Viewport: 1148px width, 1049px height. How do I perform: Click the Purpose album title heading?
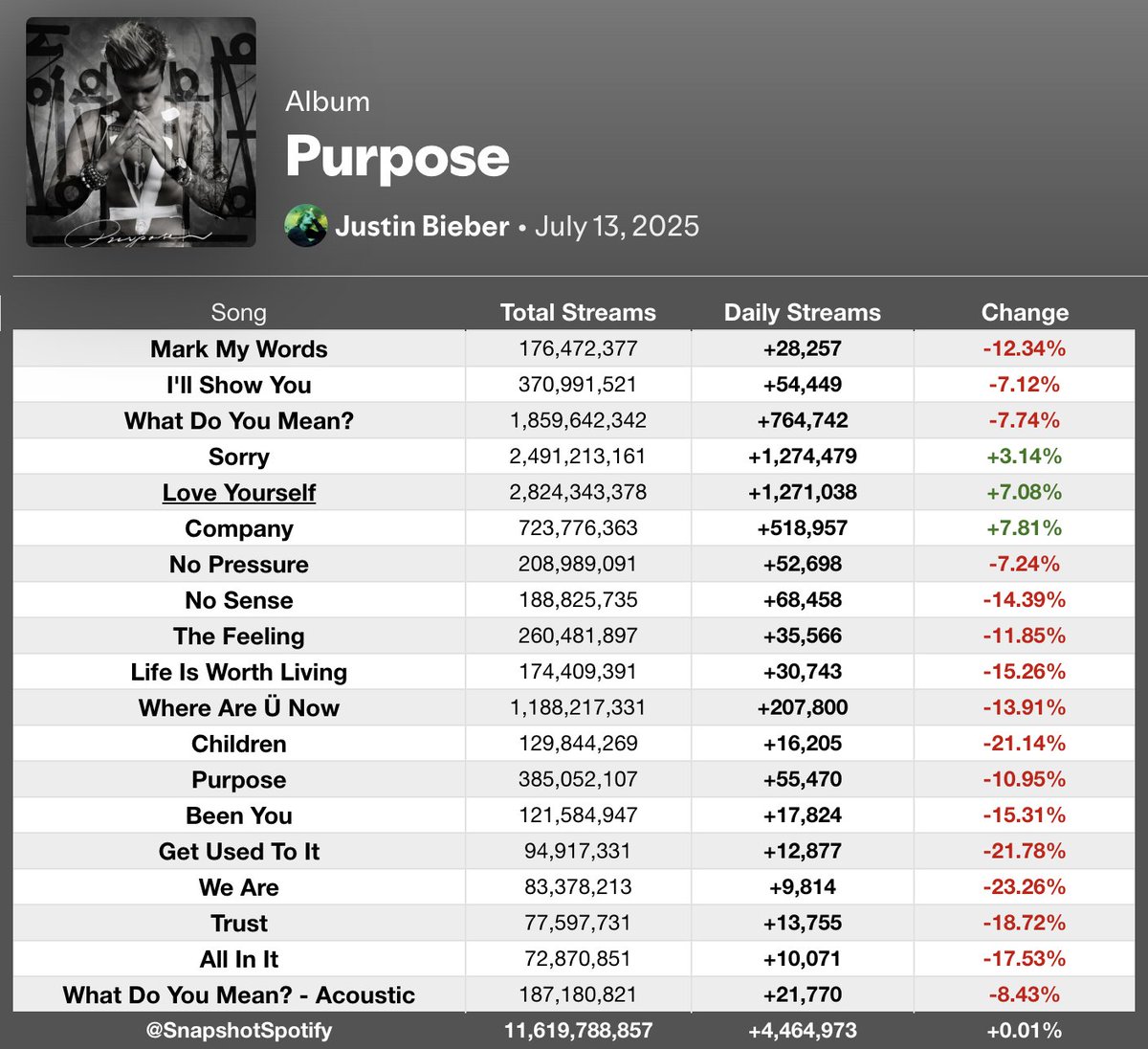click(397, 157)
